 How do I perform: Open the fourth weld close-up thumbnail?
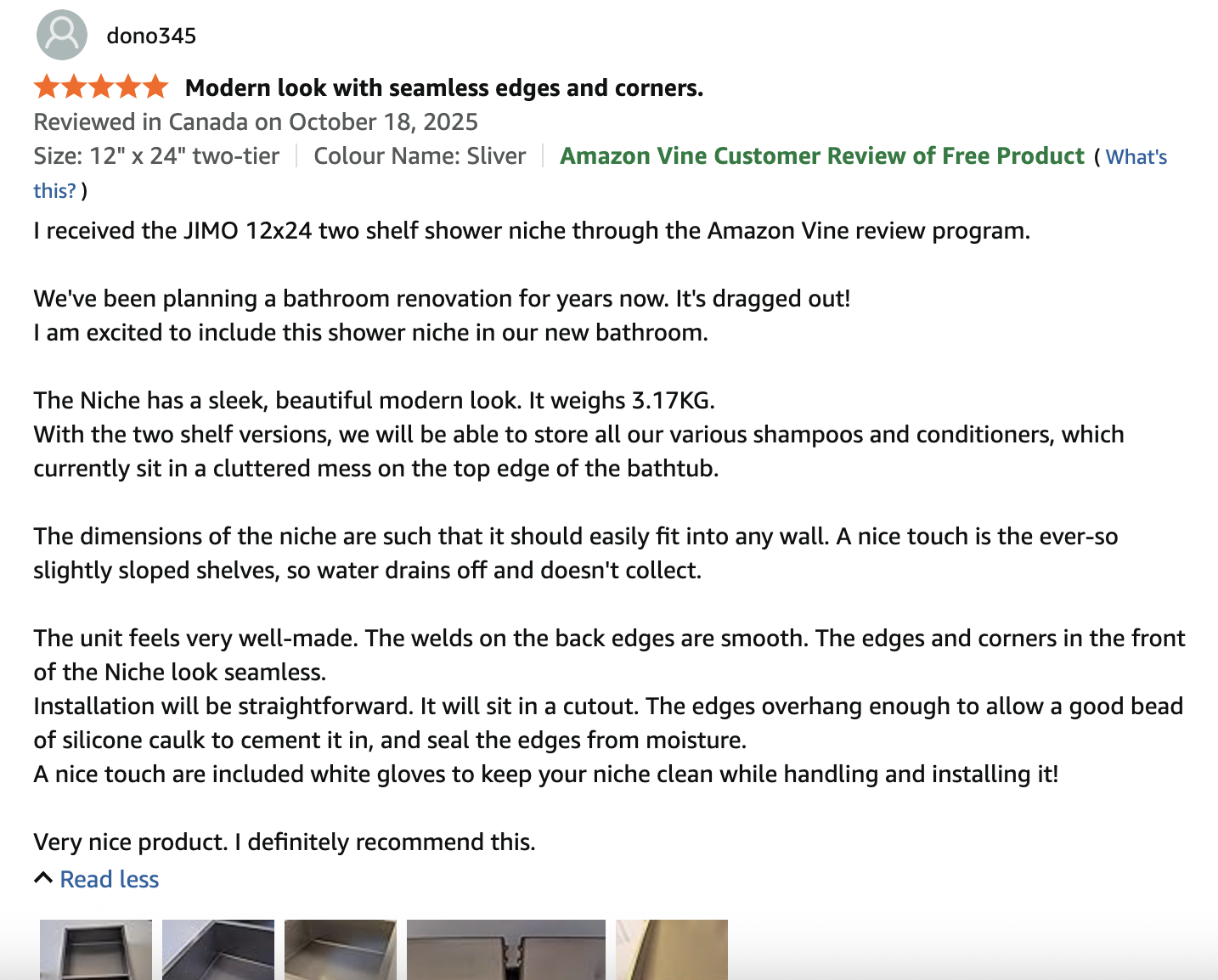pyautogui.click(x=505, y=950)
